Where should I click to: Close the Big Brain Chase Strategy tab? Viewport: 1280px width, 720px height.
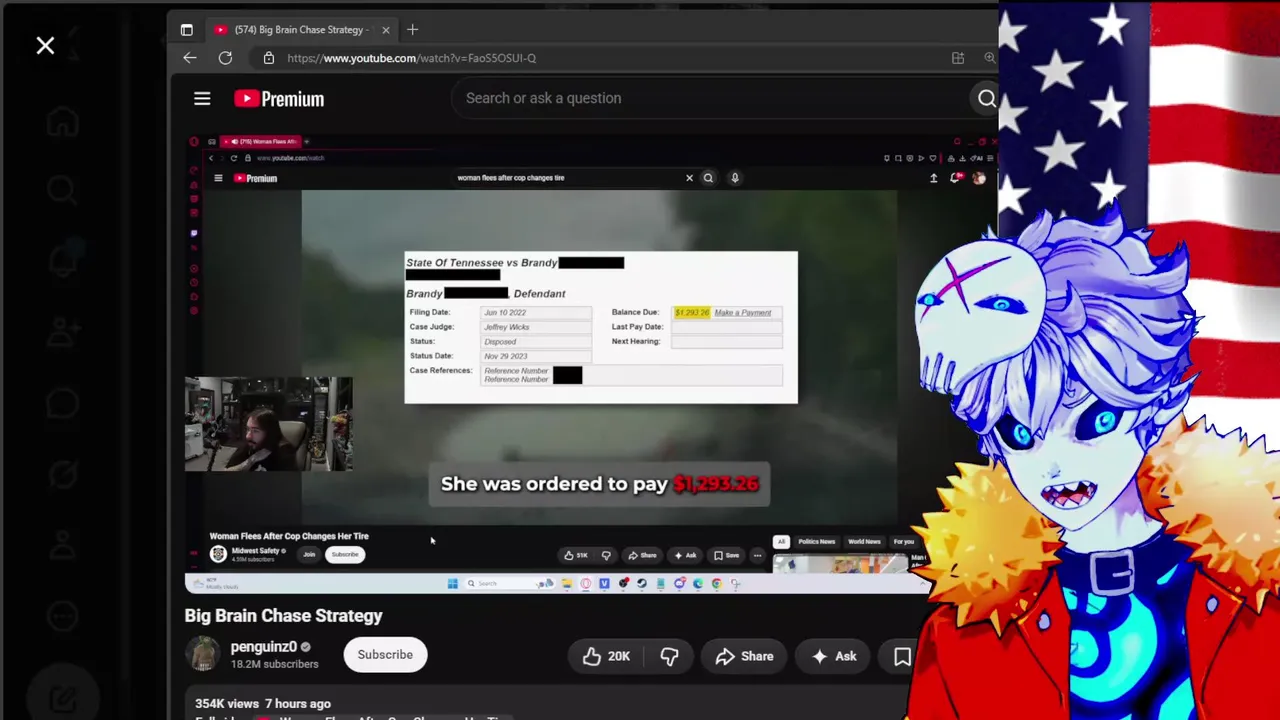386,30
